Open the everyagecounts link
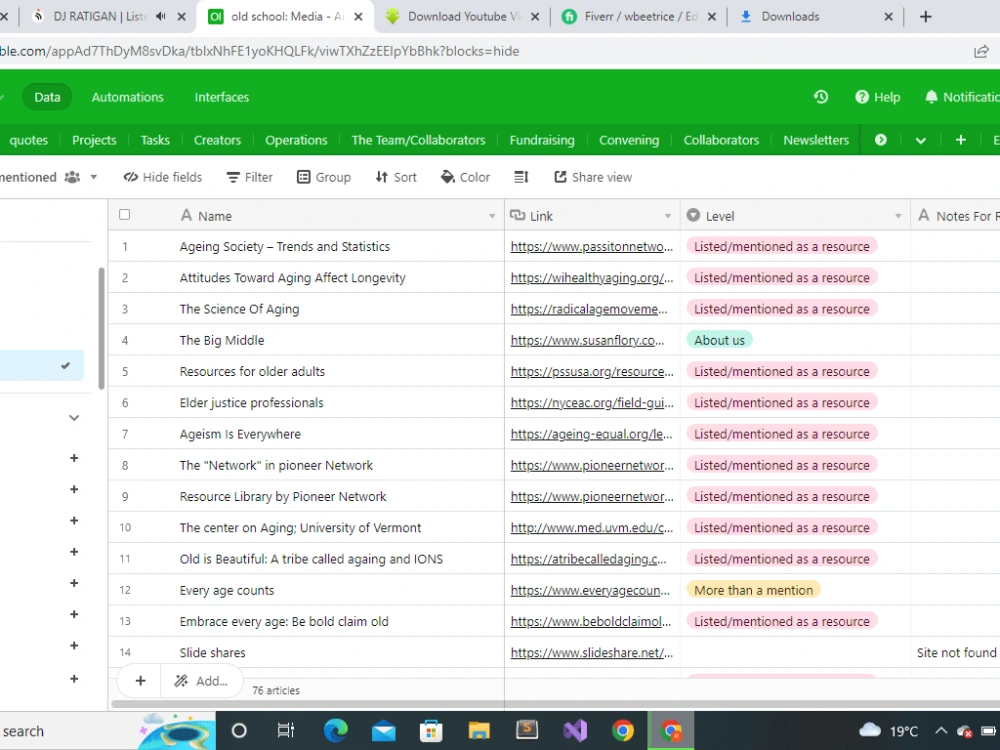This screenshot has height=750, width=1000. 590,591
